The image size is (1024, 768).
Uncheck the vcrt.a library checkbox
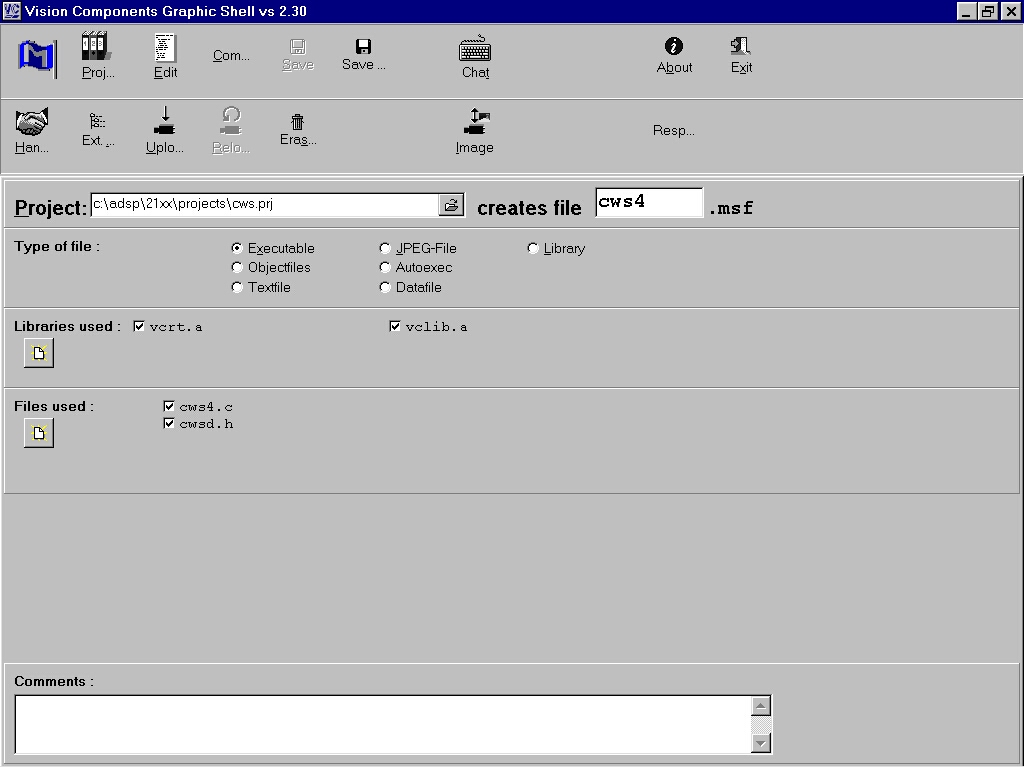coord(138,326)
